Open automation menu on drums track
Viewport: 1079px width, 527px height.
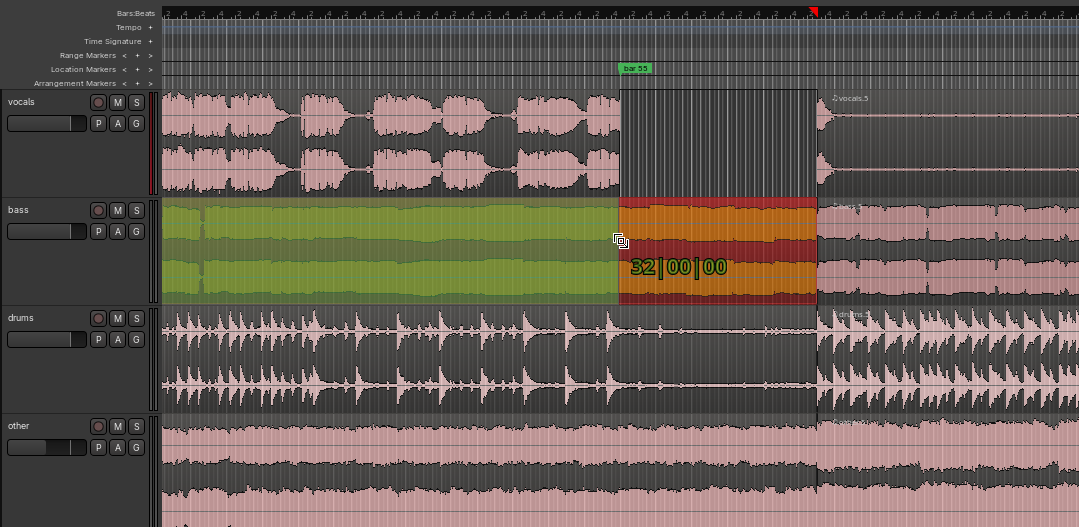pyautogui.click(x=118, y=340)
